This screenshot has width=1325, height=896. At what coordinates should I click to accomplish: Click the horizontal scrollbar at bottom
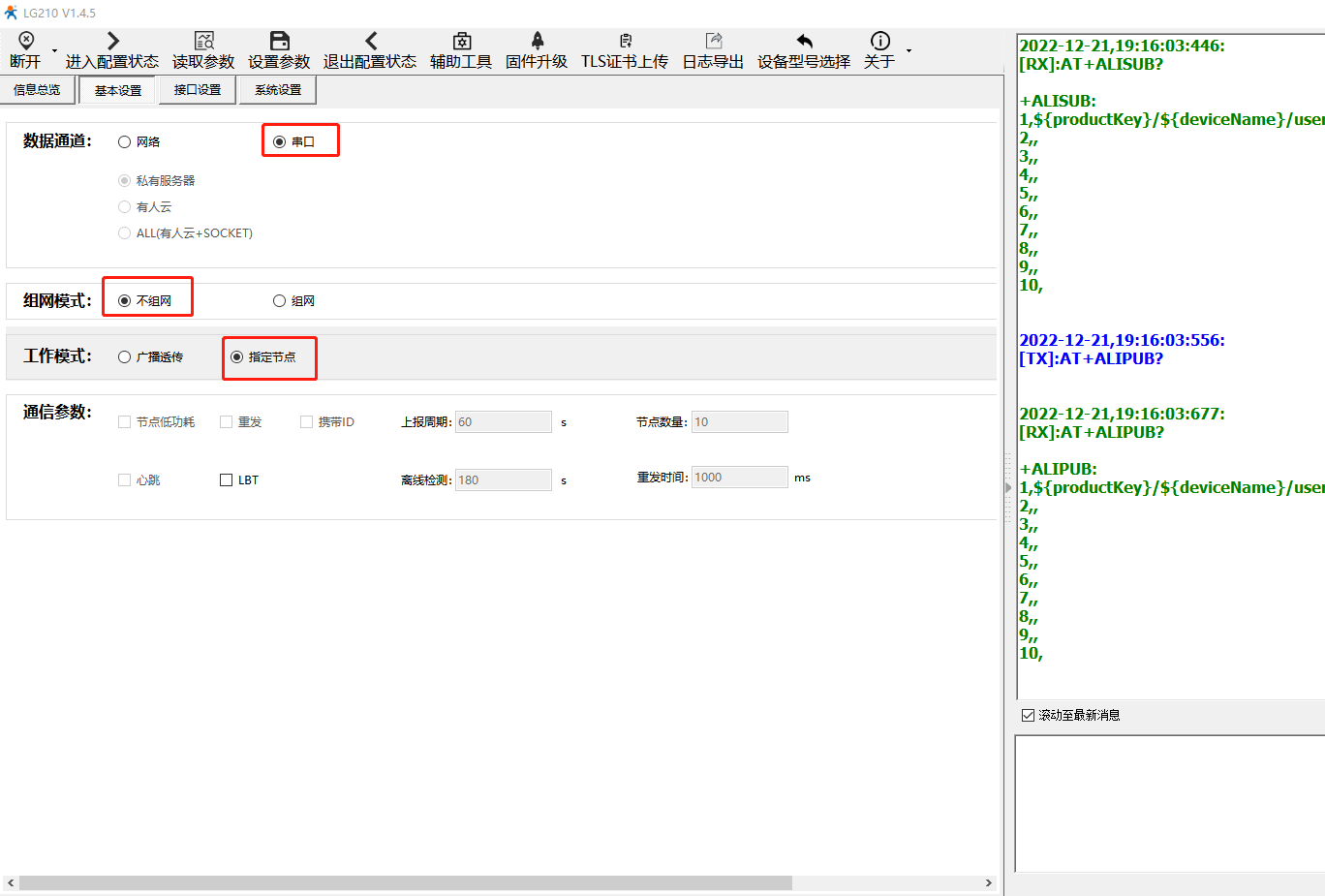405,883
